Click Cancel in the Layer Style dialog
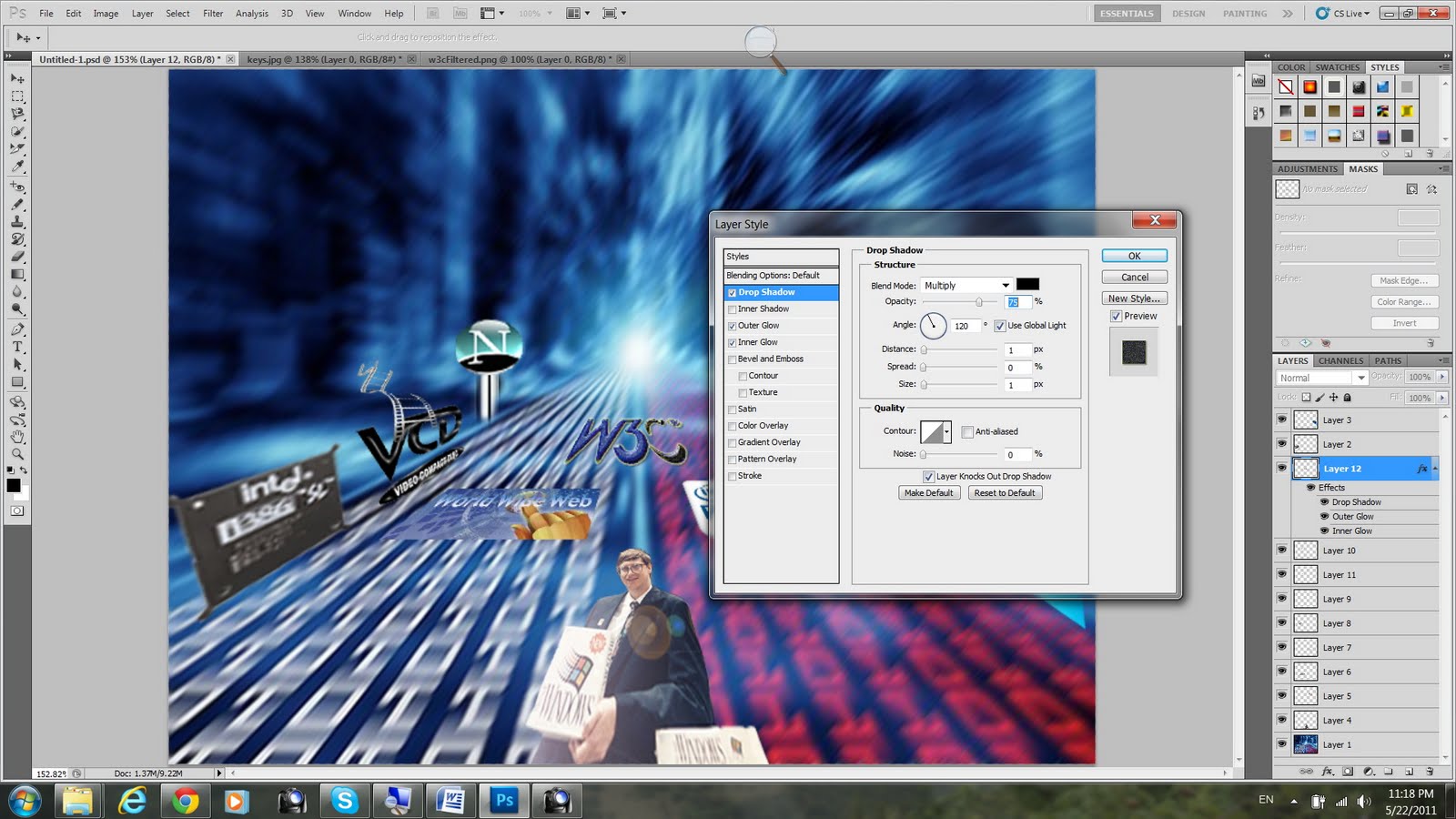 click(1134, 278)
